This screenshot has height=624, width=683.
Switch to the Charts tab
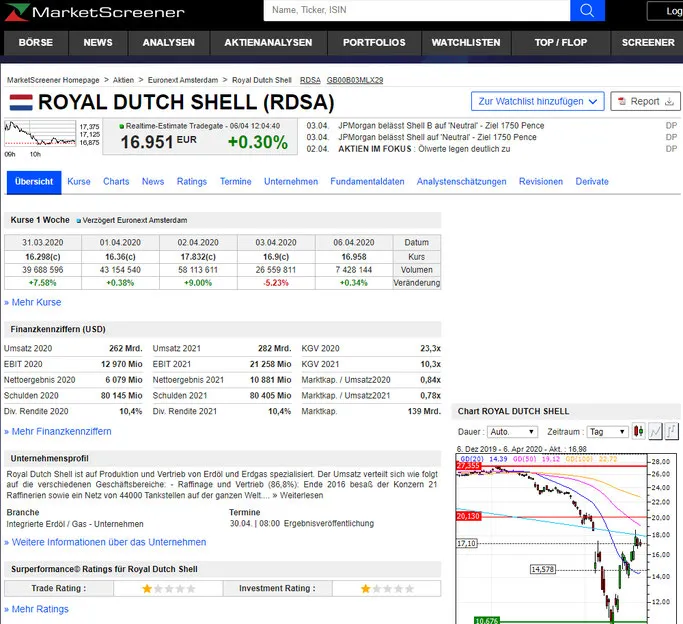[116, 182]
